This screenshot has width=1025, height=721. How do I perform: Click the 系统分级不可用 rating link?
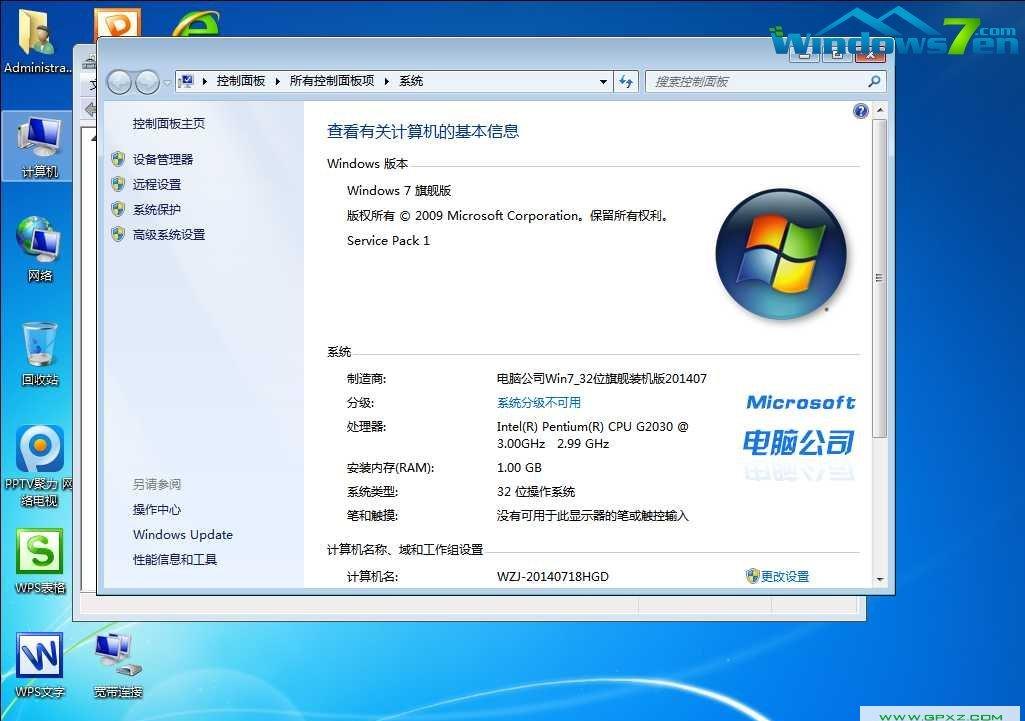tap(538, 402)
